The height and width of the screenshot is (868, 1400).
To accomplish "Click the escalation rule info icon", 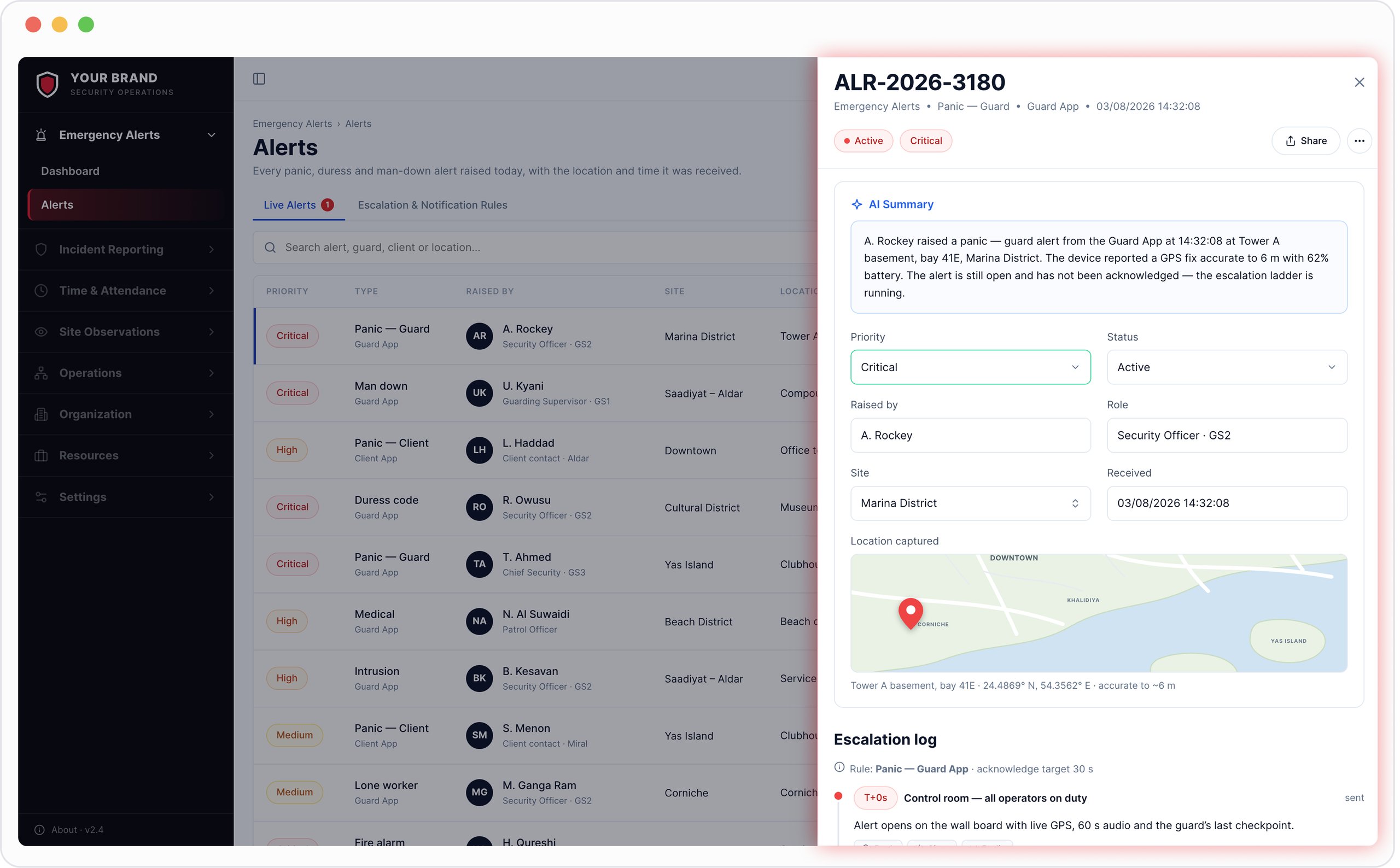I will [x=839, y=767].
